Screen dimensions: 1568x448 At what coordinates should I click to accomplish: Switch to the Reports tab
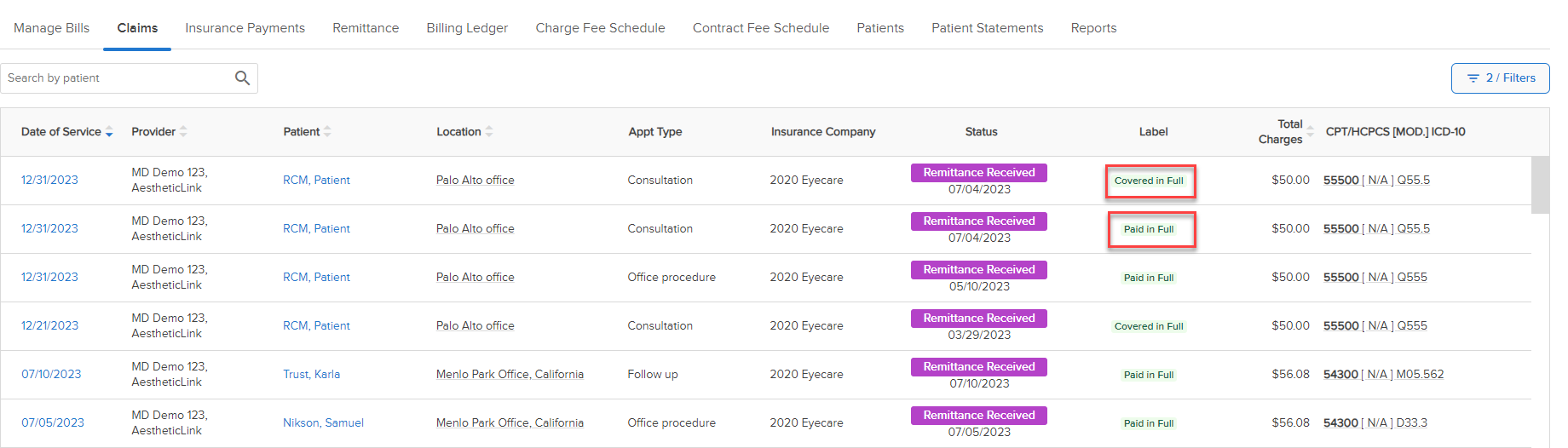[x=1093, y=28]
